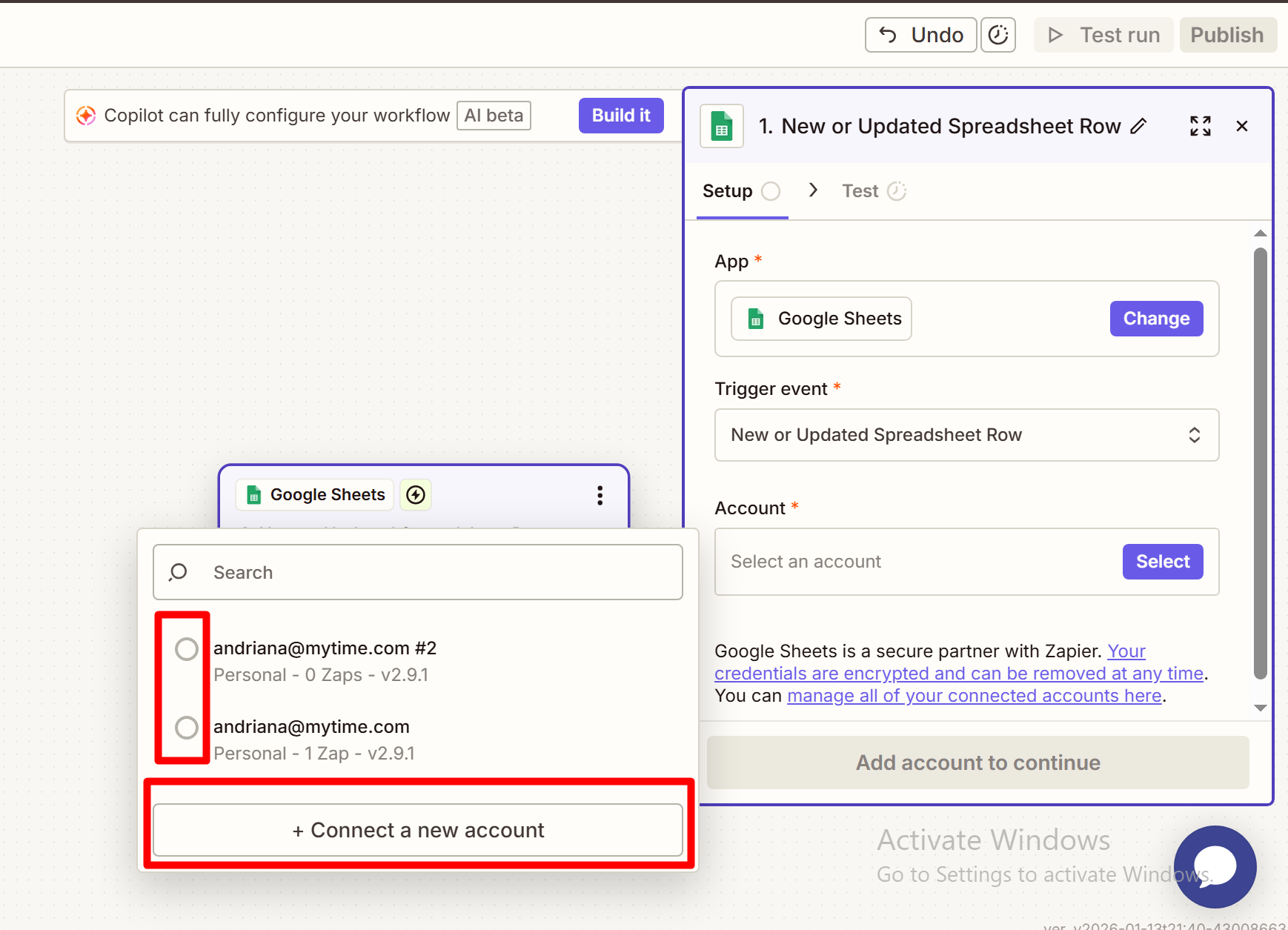Screen dimensions: 1288x930
Task: Click Add account to continue button
Action: click(978, 763)
